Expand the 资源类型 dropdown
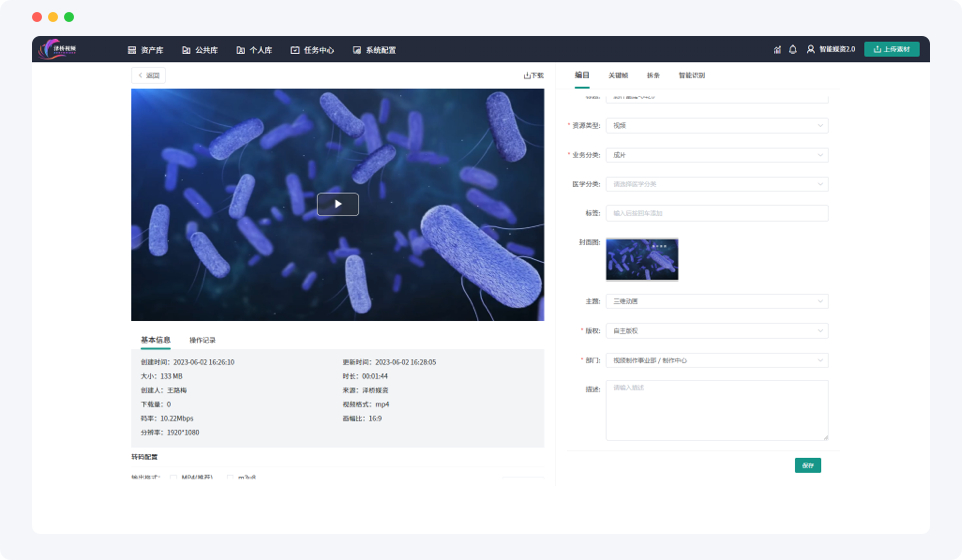 717,125
